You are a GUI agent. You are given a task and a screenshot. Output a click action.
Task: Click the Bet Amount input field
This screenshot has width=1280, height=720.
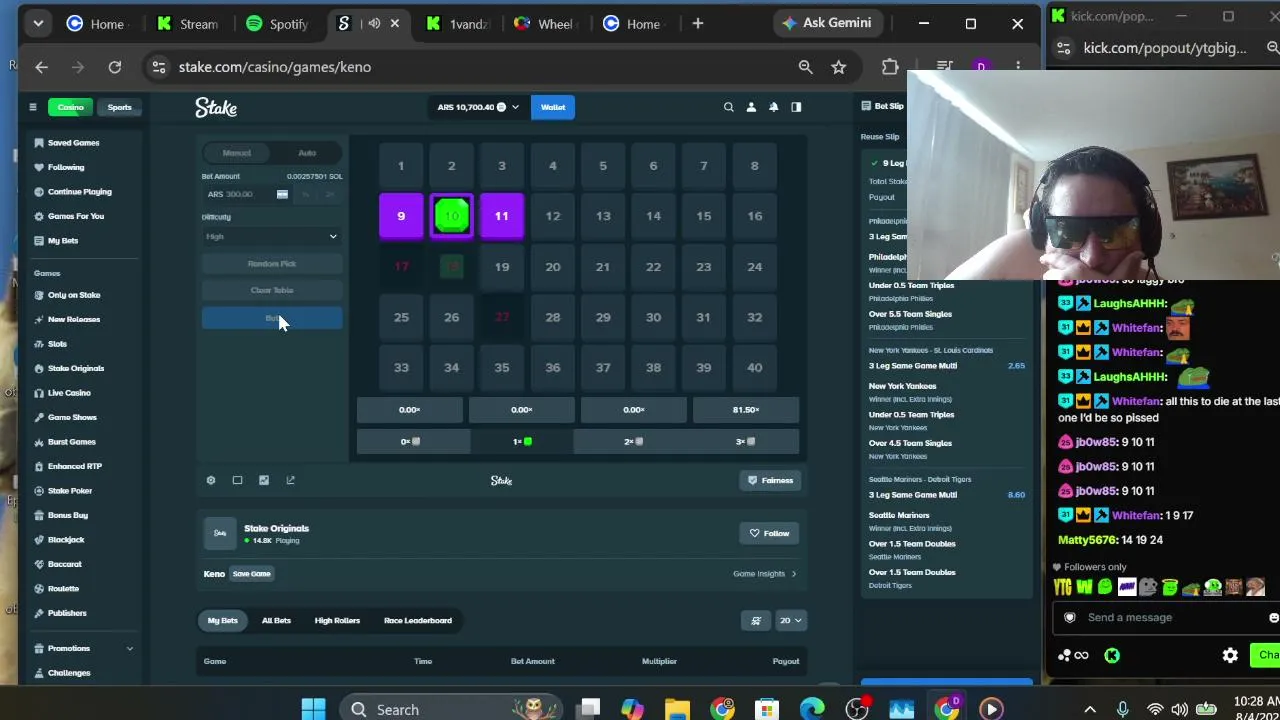point(237,194)
